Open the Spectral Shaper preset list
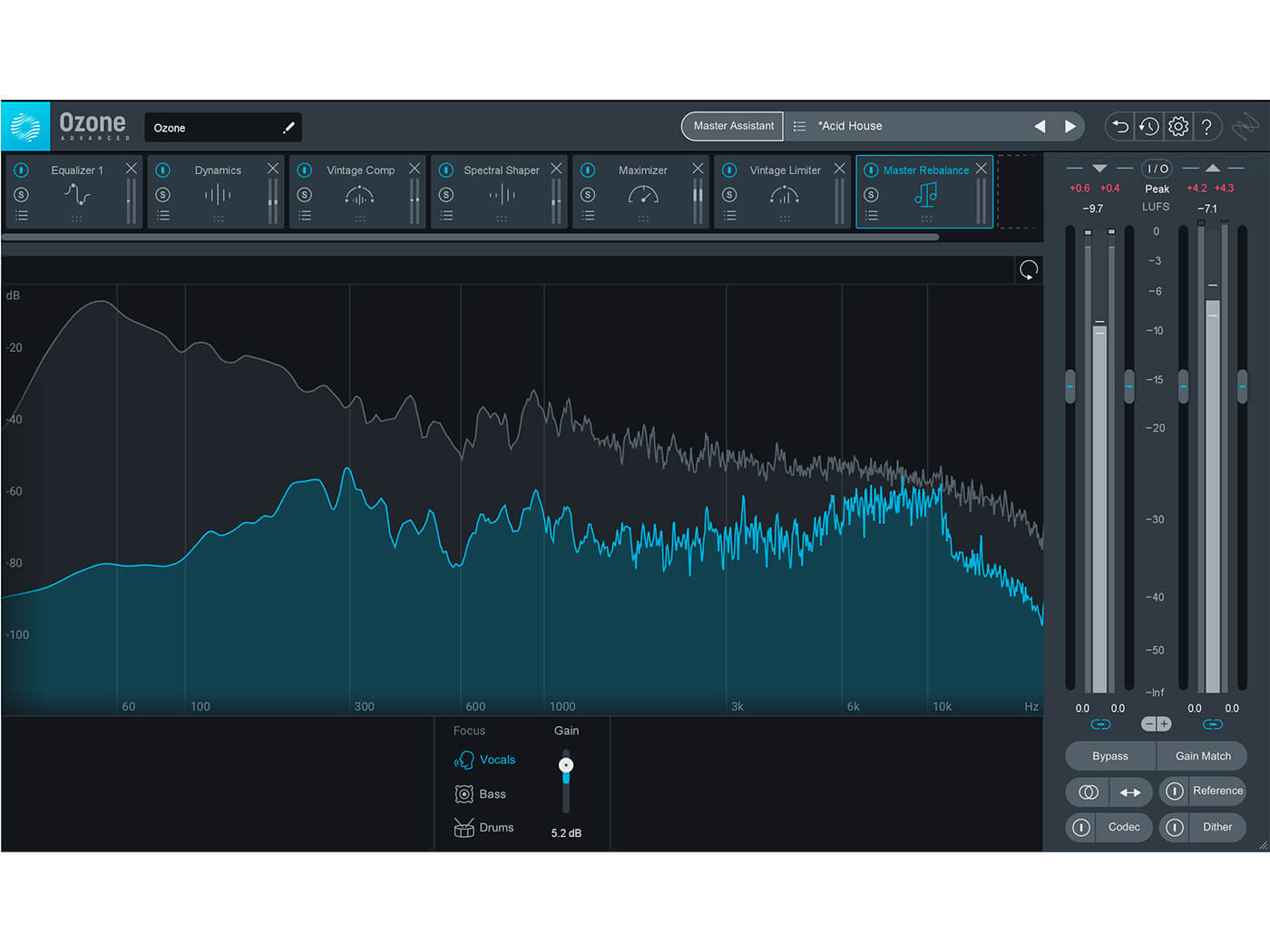The width and height of the screenshot is (1270, 952). (x=446, y=216)
